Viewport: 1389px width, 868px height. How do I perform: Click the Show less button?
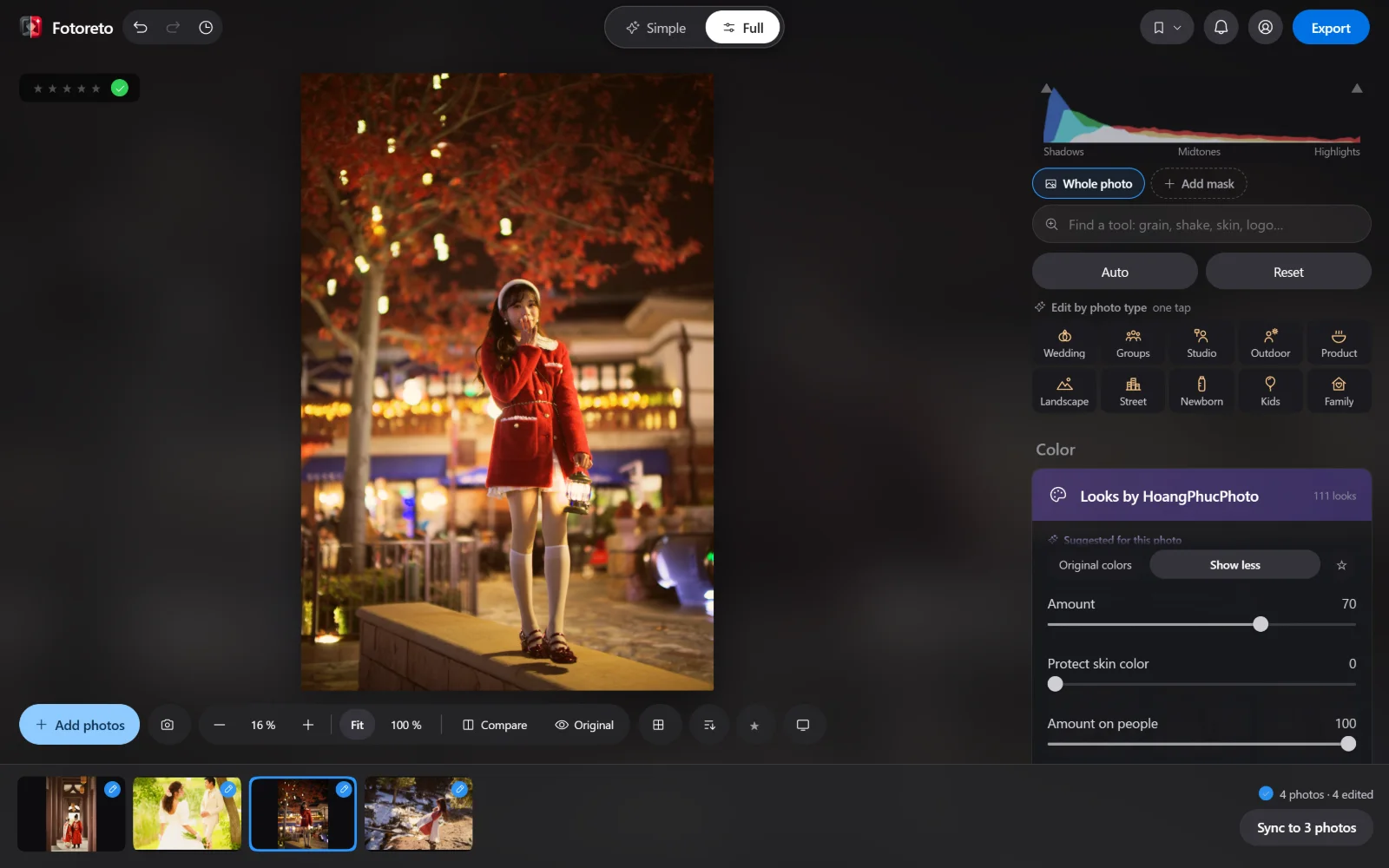click(x=1234, y=565)
